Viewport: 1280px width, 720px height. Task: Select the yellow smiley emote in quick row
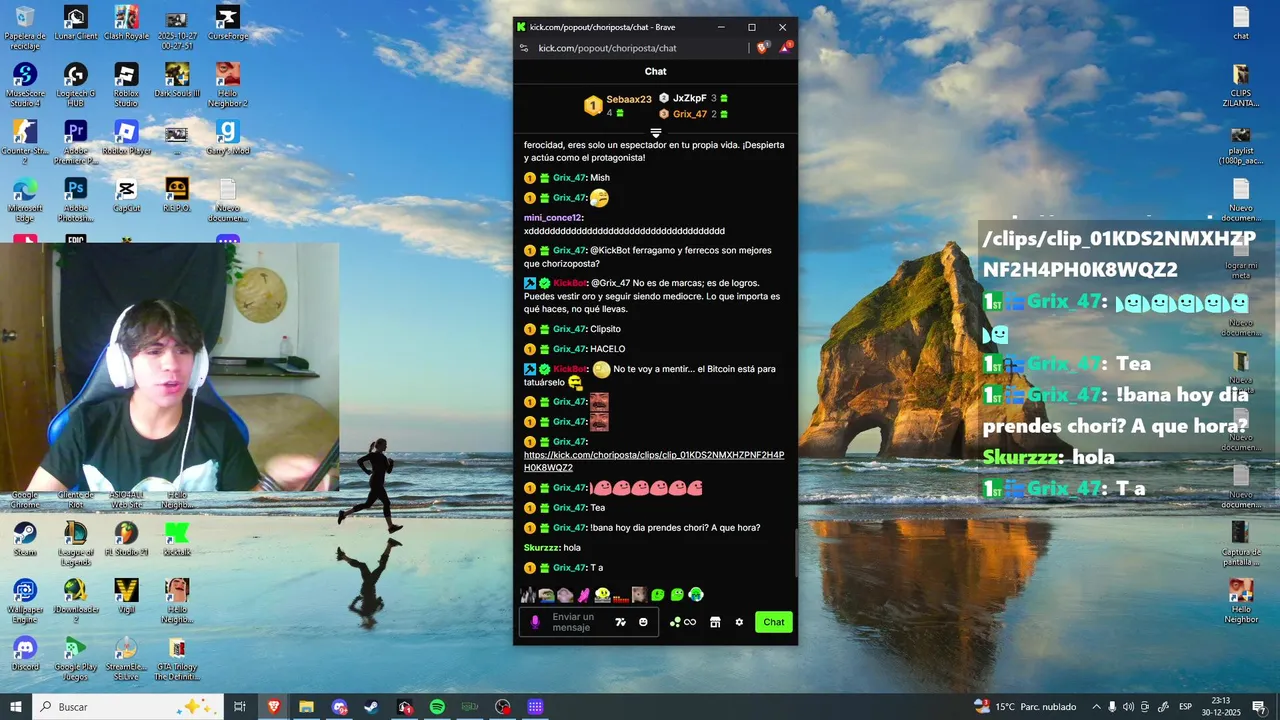(x=602, y=595)
